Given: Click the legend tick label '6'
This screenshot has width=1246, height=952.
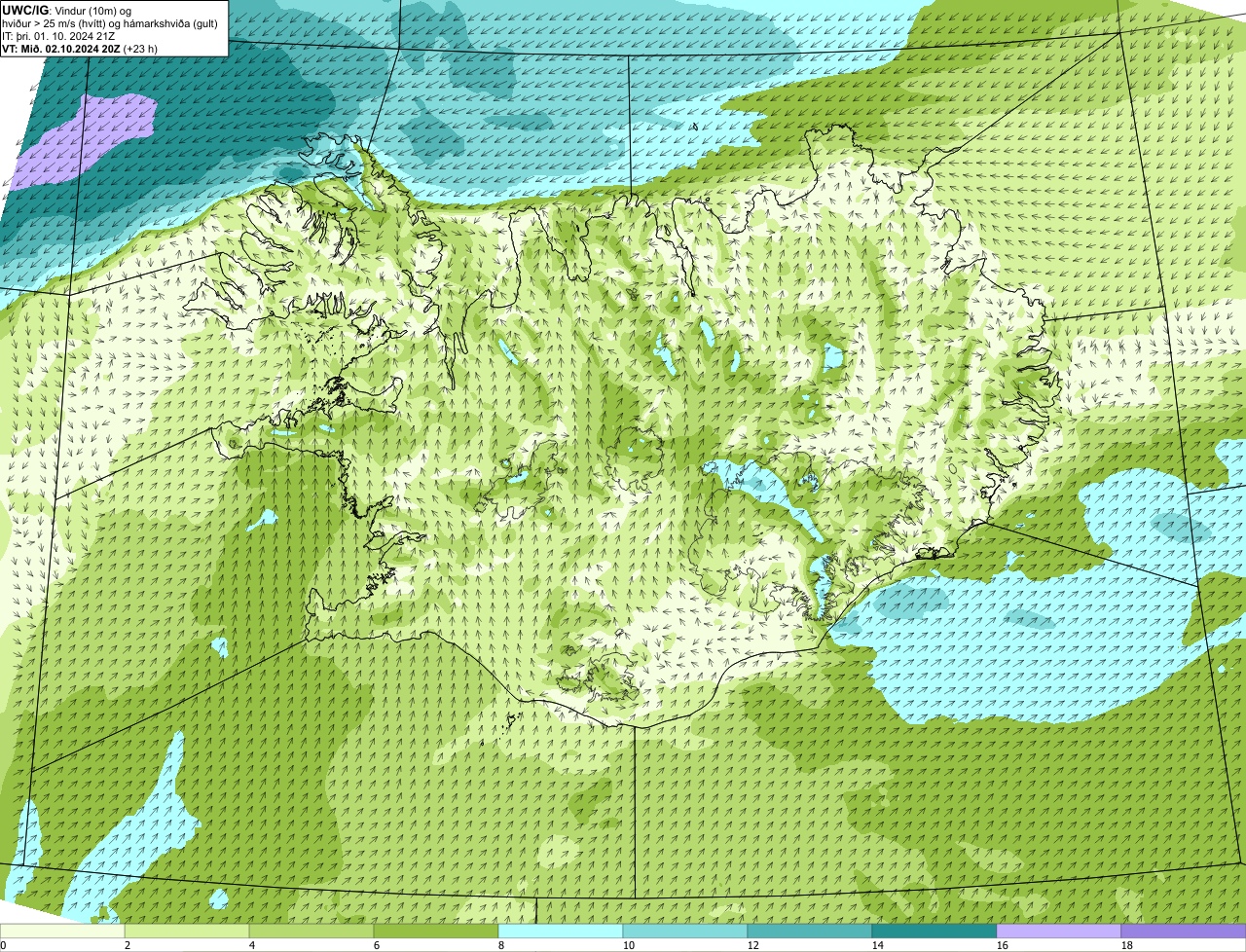Looking at the screenshot, I should click(377, 945).
